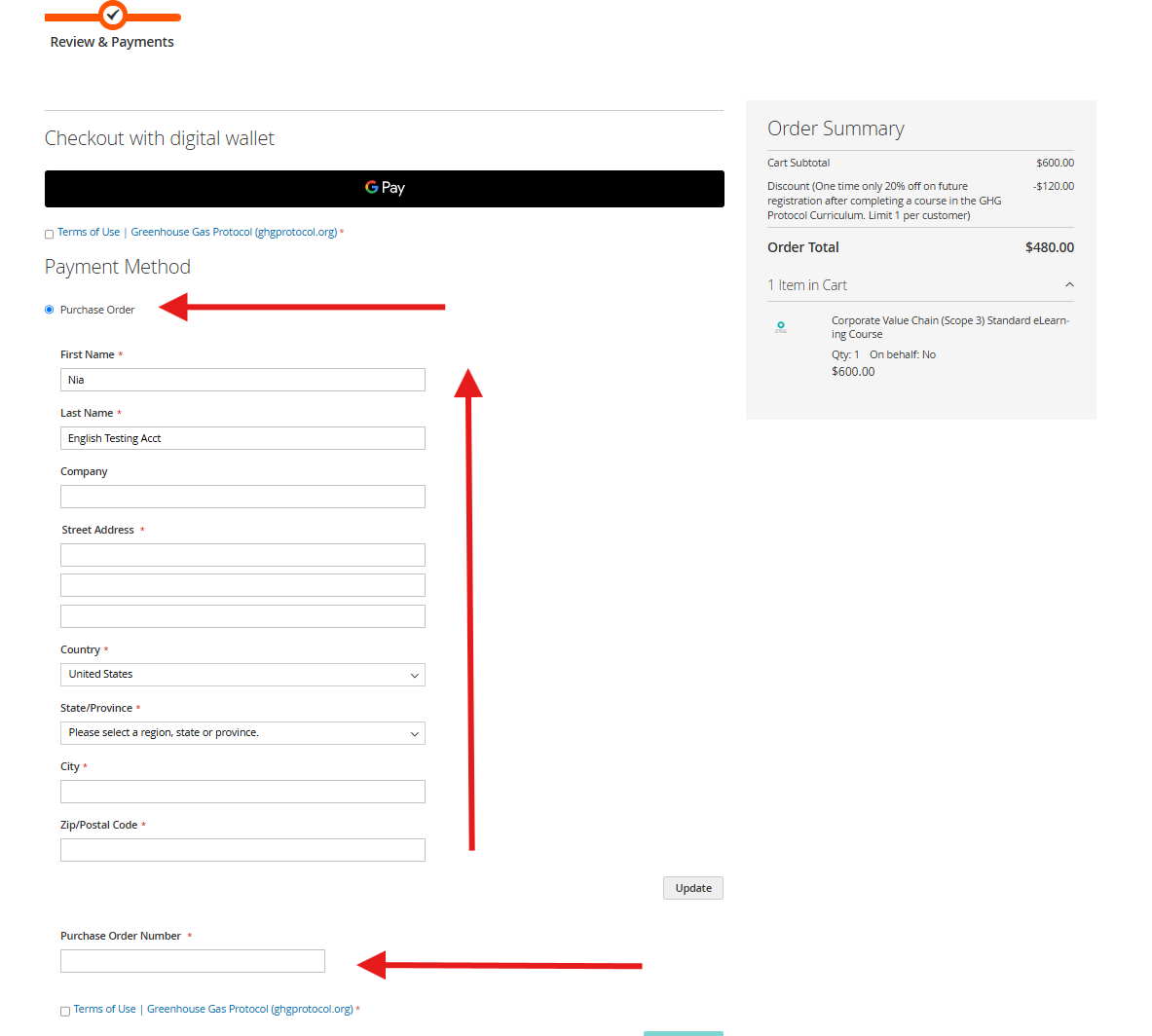This screenshot has height=1036, width=1152.
Task: Check the top Terms of Use checkbox
Action: click(50, 234)
